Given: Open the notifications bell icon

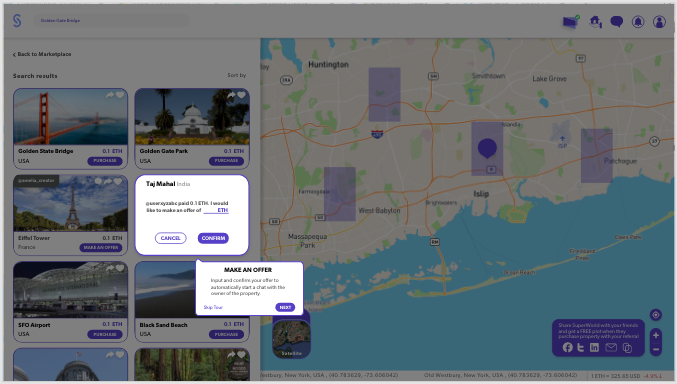Looking at the screenshot, I should tap(638, 22).
